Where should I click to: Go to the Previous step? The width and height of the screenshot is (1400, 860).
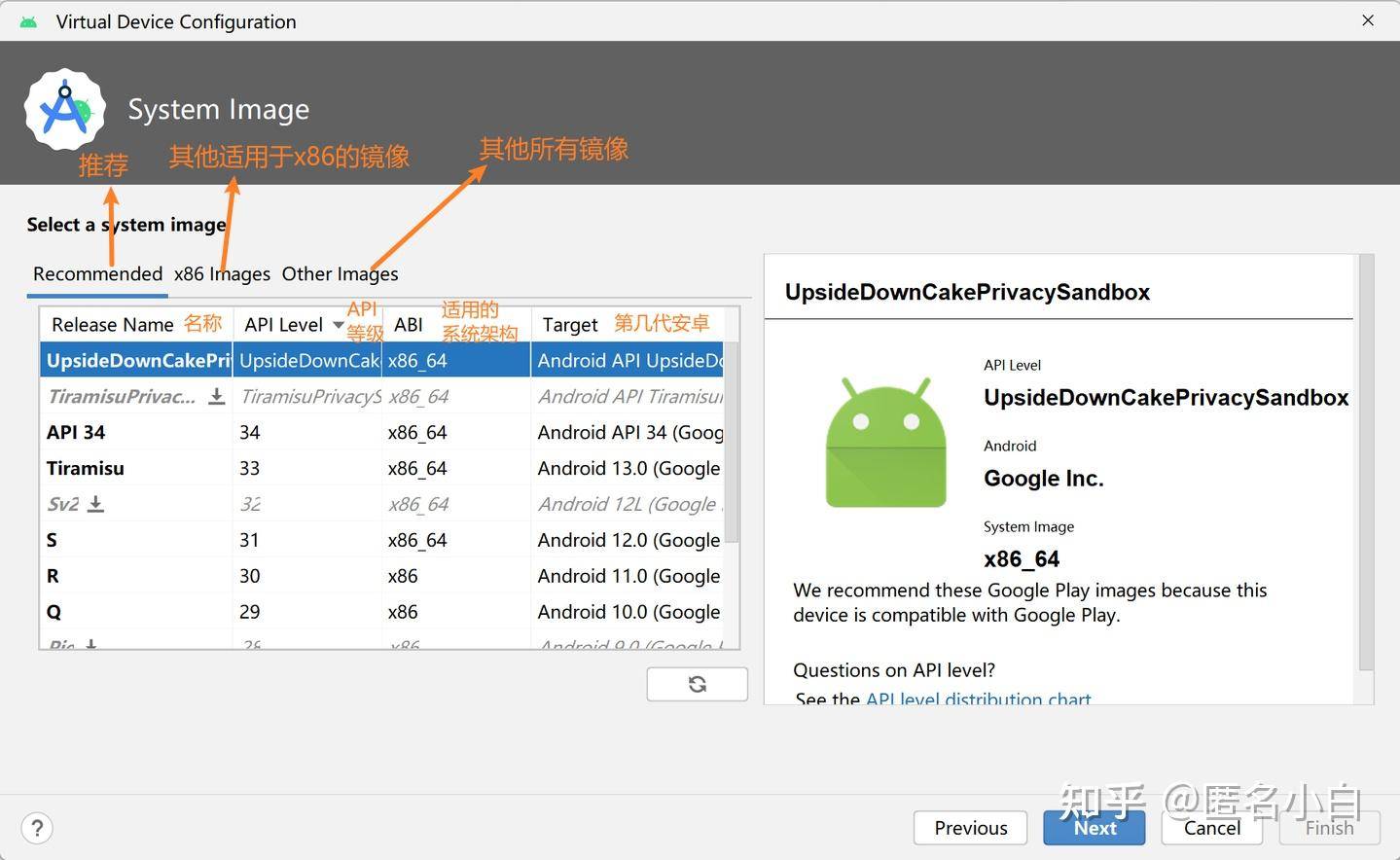[970, 828]
